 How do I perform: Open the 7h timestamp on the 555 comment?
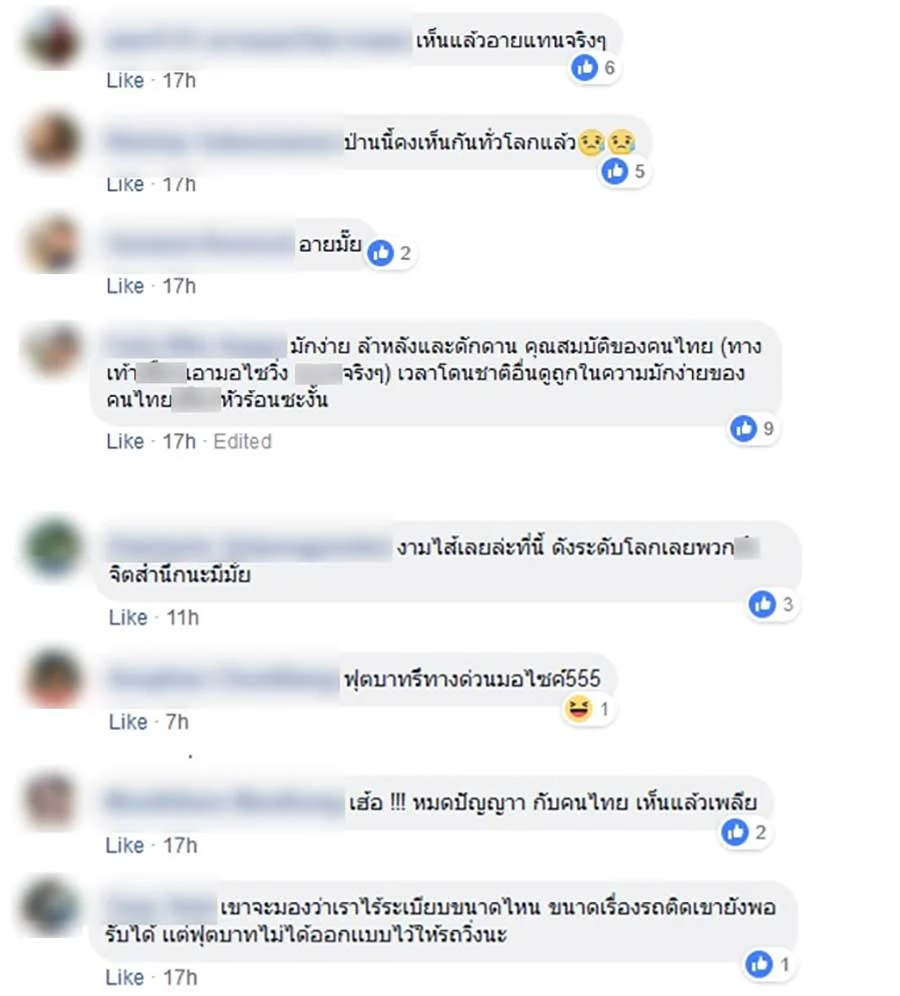177,722
